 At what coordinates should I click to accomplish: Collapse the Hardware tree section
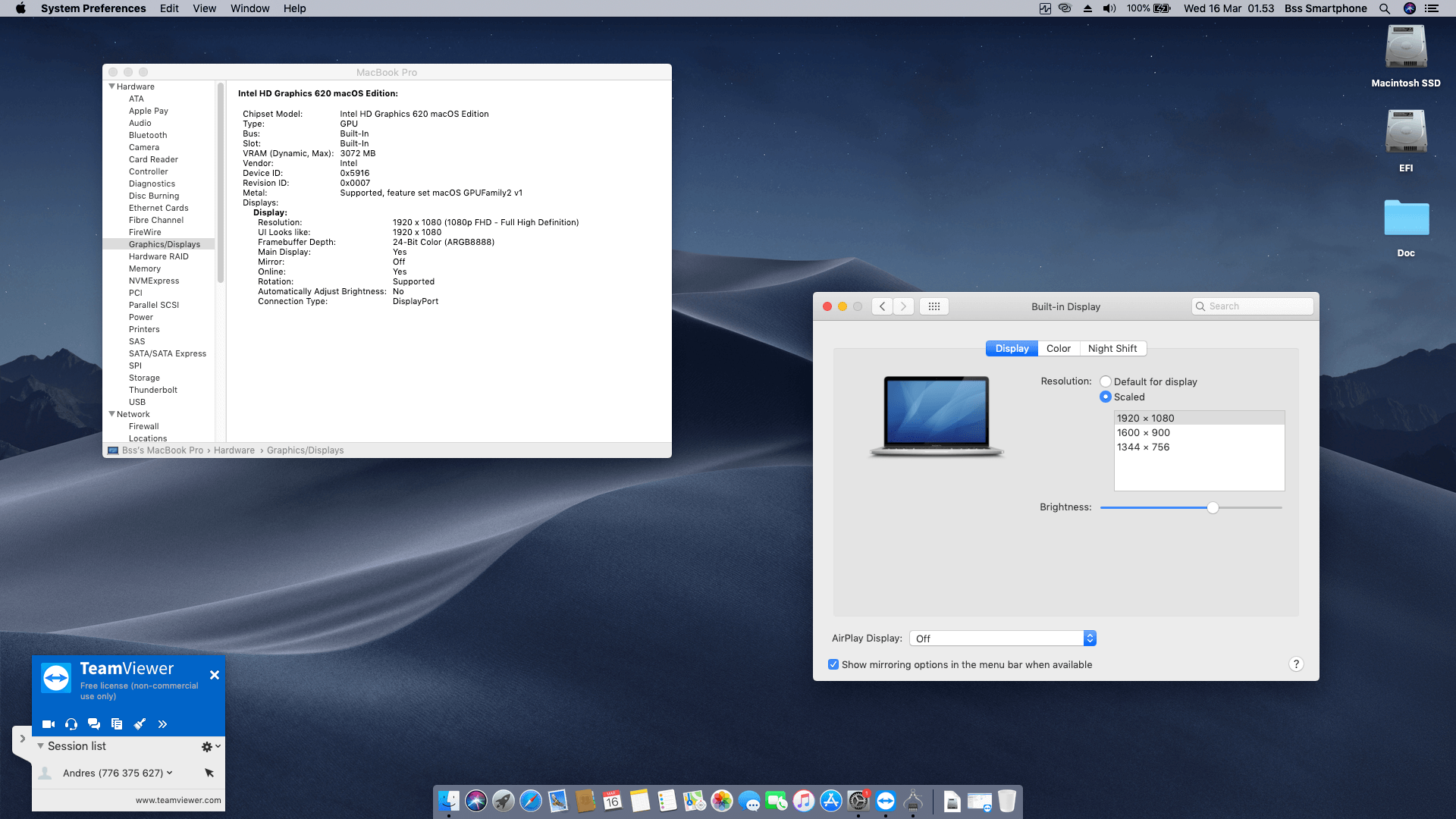click(111, 86)
